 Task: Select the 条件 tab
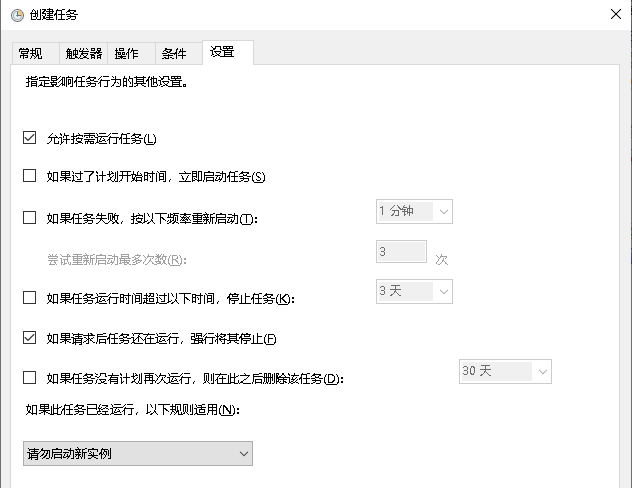(174, 54)
